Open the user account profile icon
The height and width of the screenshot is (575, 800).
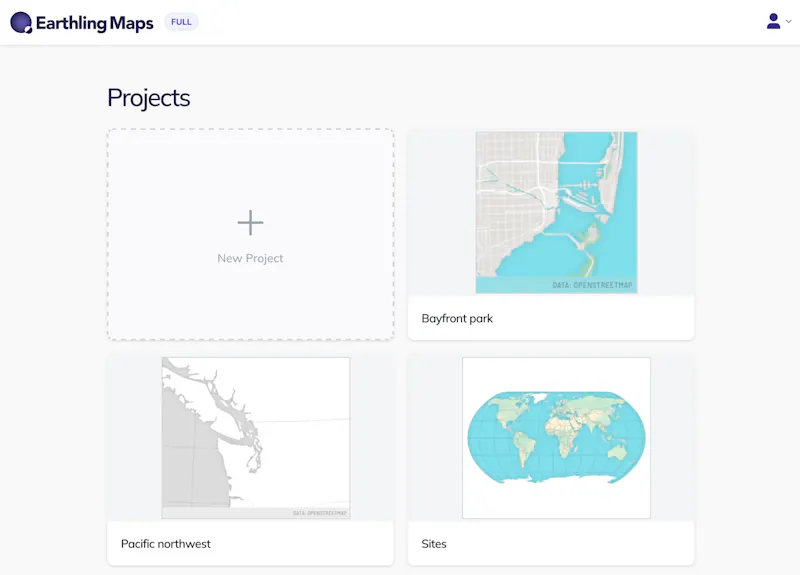tap(773, 21)
